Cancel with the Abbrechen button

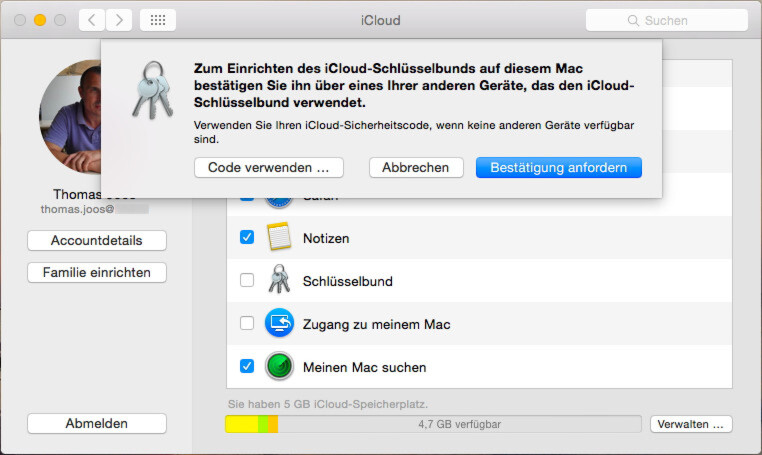(x=416, y=168)
